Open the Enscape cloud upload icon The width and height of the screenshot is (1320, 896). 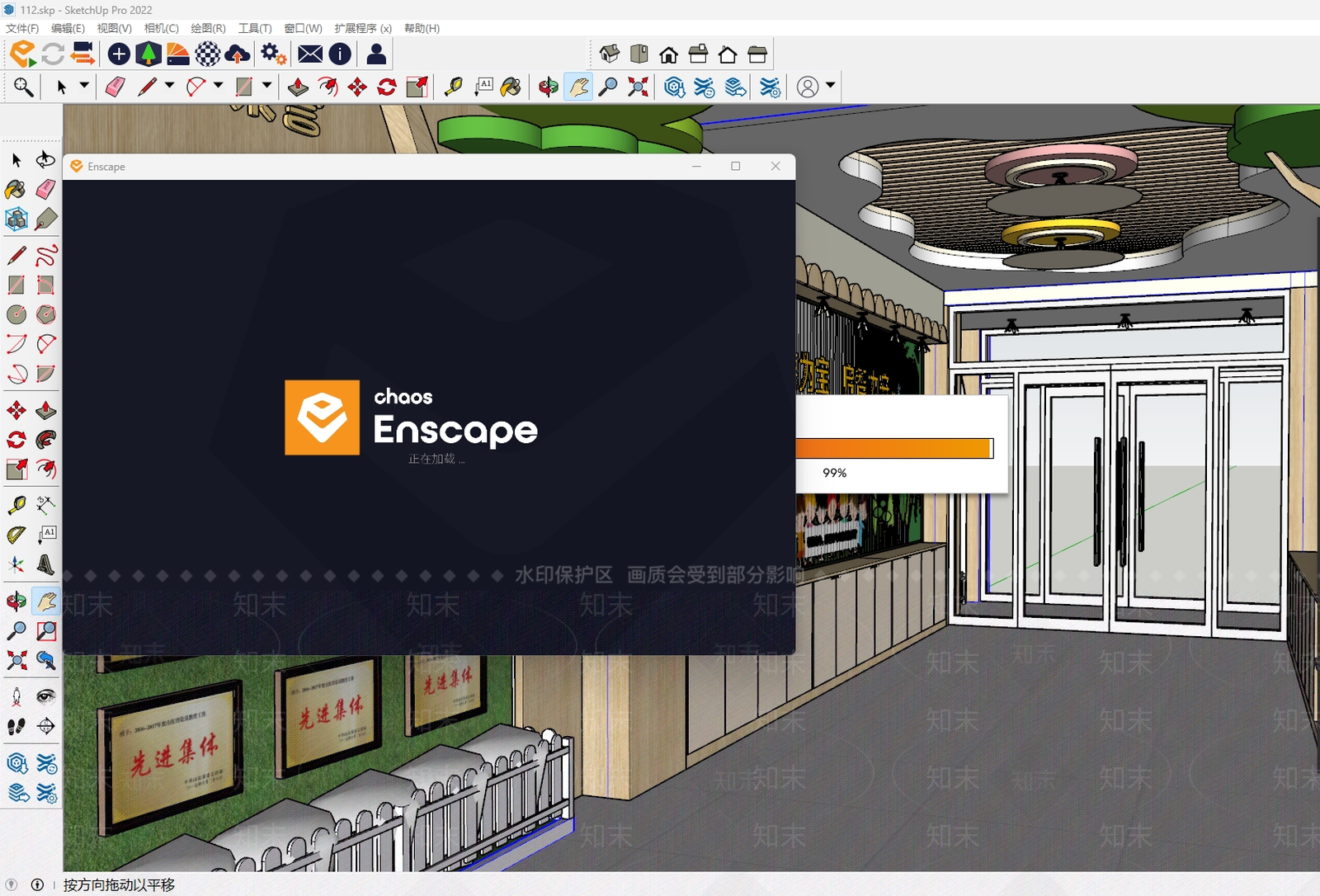click(x=238, y=54)
